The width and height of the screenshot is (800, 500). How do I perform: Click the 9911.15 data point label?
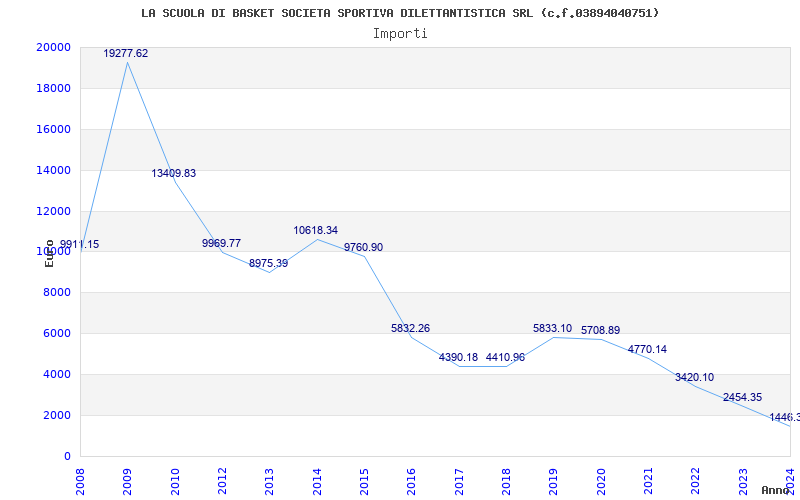click(80, 244)
